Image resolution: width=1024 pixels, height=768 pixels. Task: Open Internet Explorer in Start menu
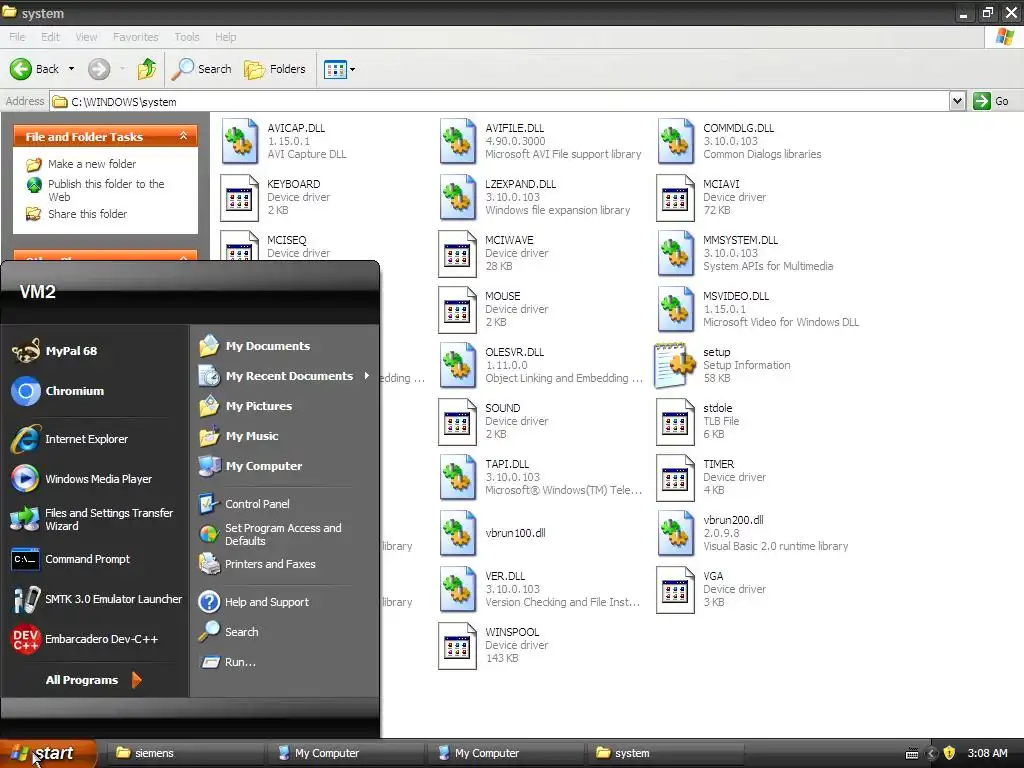[x=70, y=440]
